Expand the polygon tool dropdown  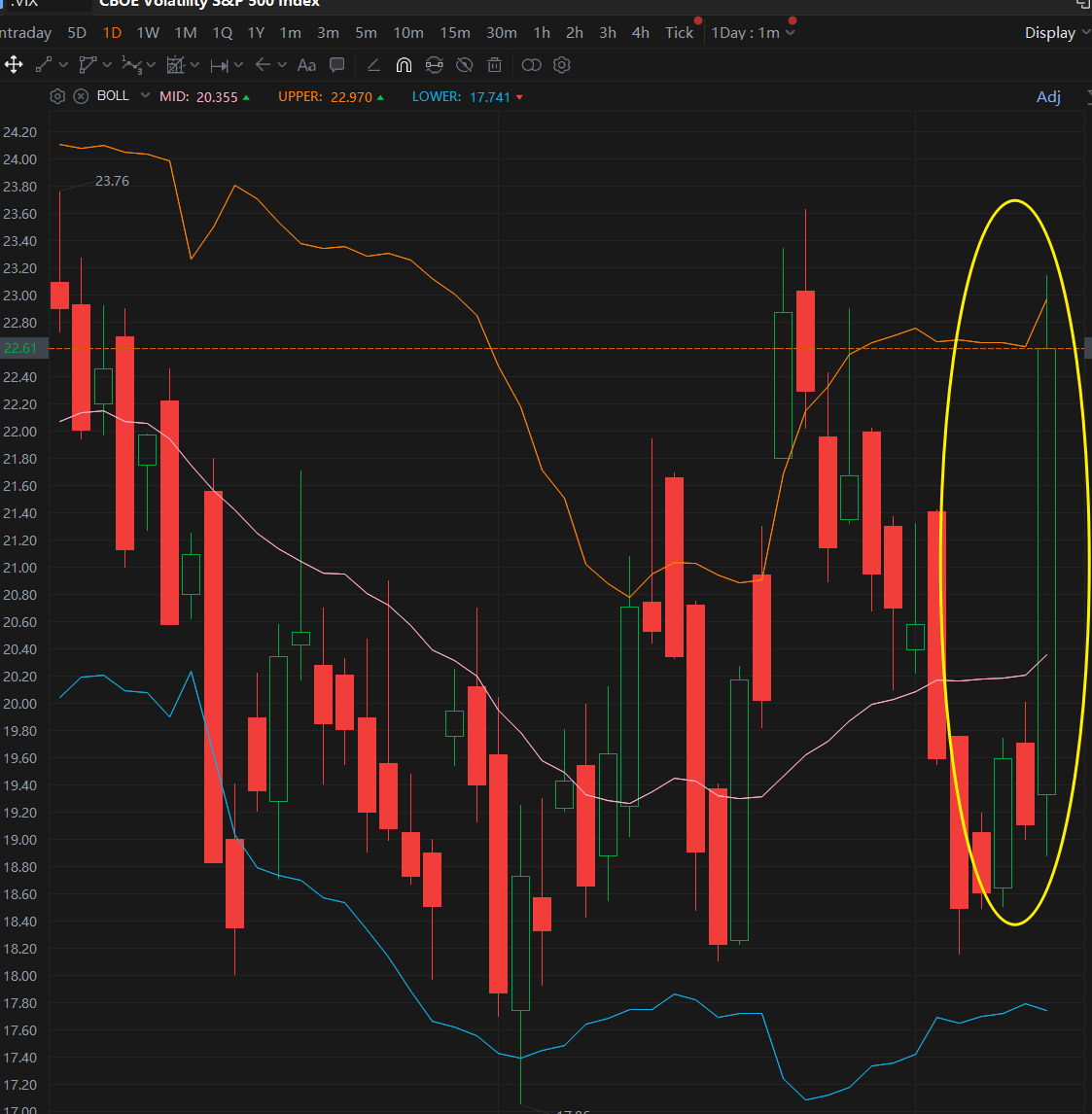[x=107, y=65]
